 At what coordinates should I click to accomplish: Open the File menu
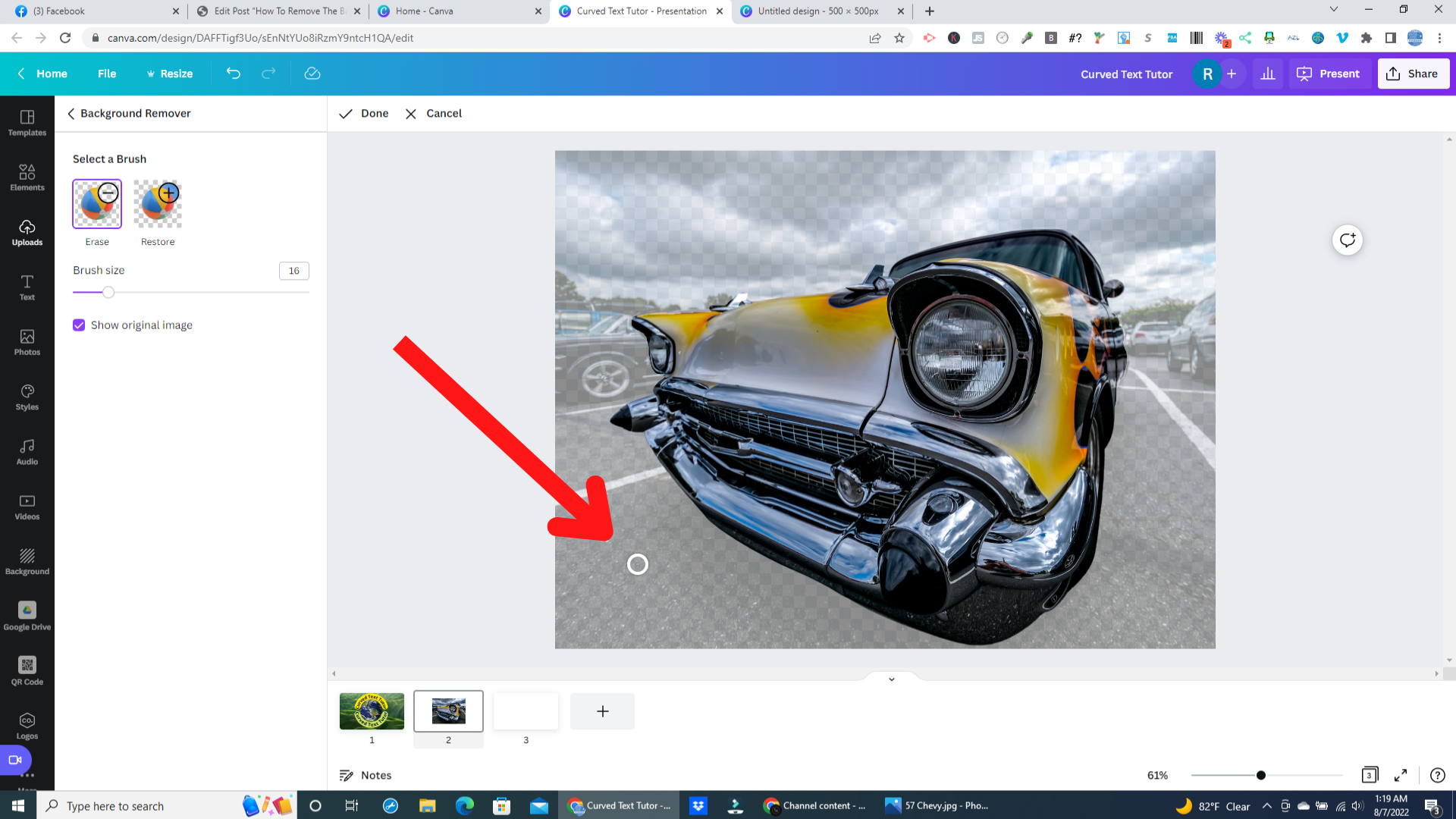pos(107,74)
